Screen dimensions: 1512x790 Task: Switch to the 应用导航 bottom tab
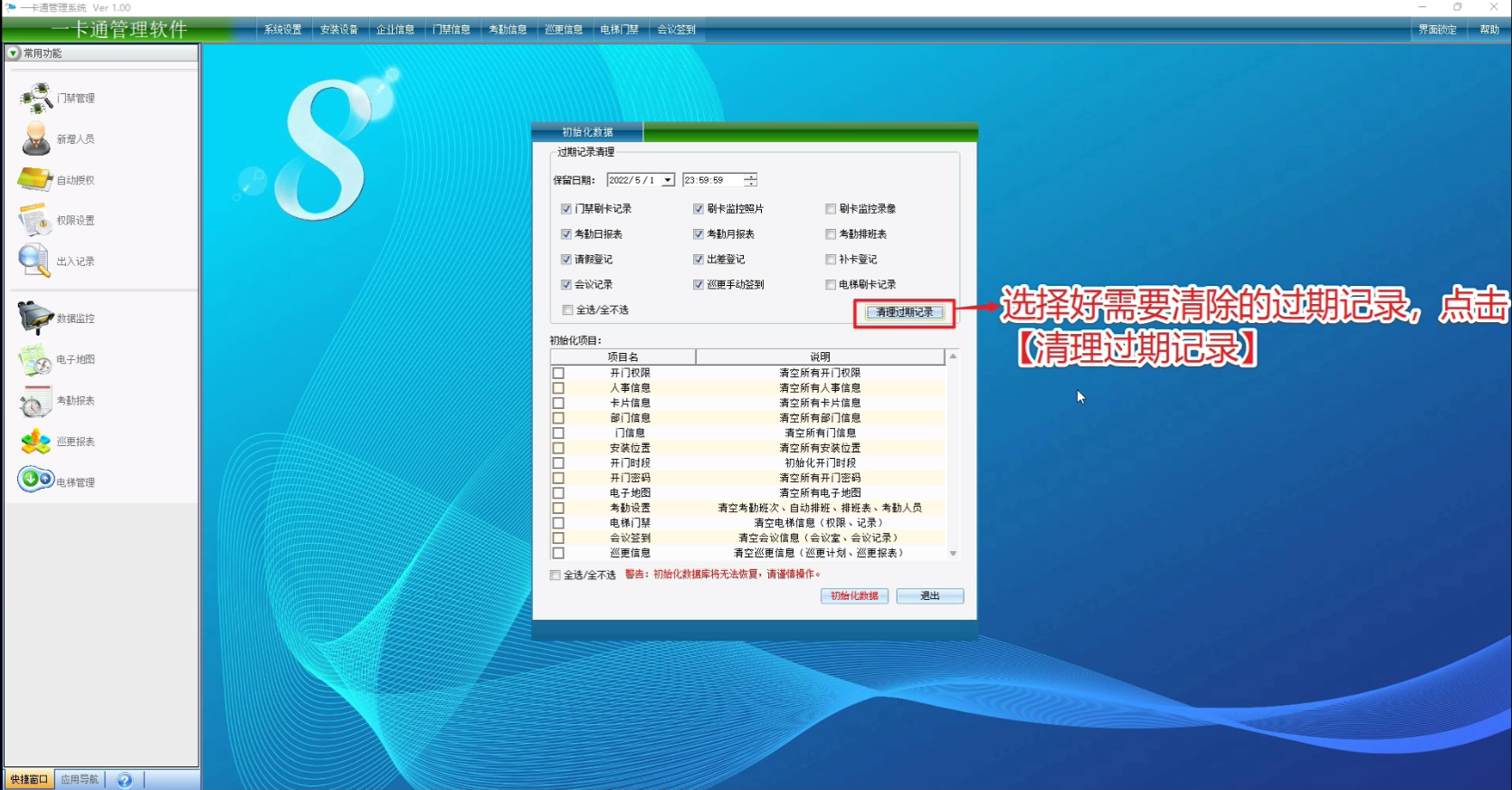coord(80,779)
